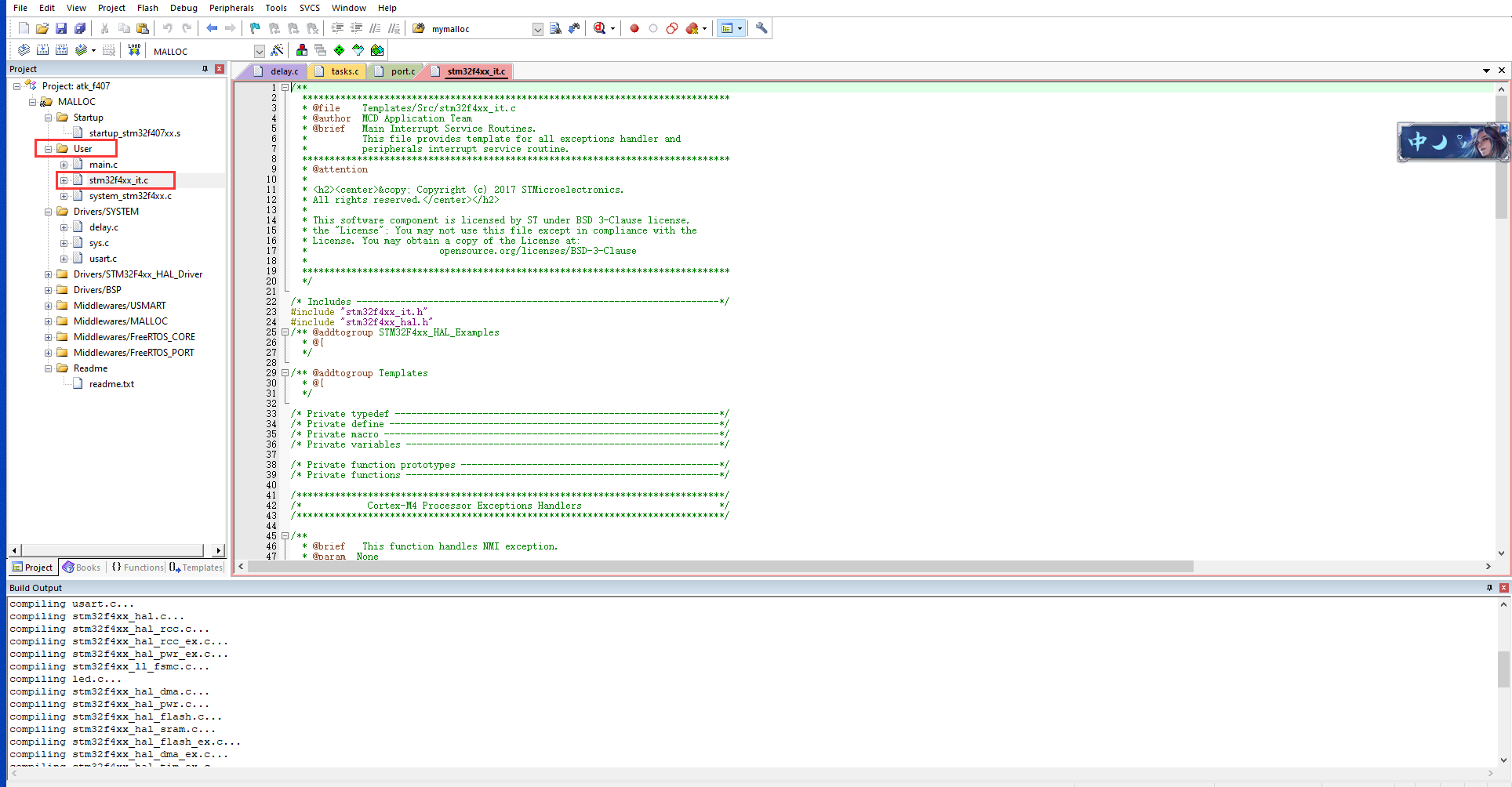The width and height of the screenshot is (1512, 787).
Task: Kill all breakpoints in program
Action: point(691,28)
